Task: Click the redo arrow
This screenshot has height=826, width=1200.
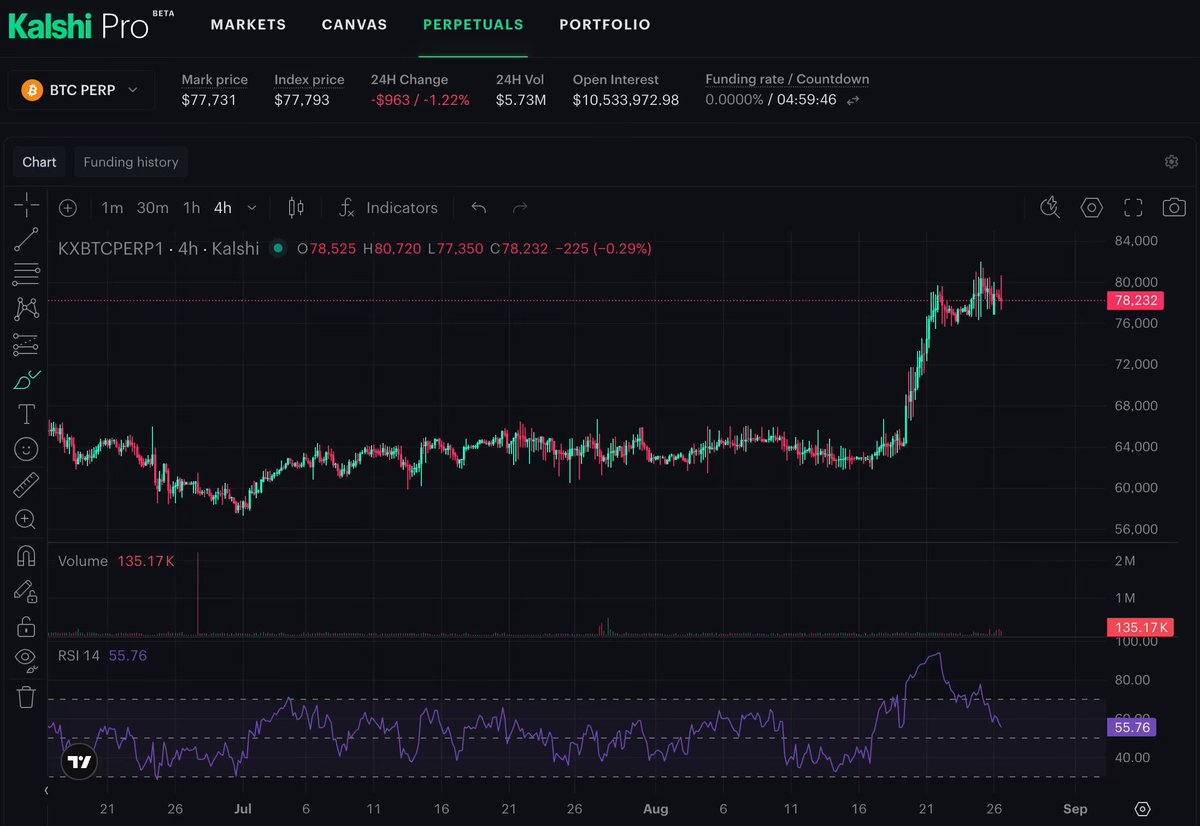Action: pos(520,208)
